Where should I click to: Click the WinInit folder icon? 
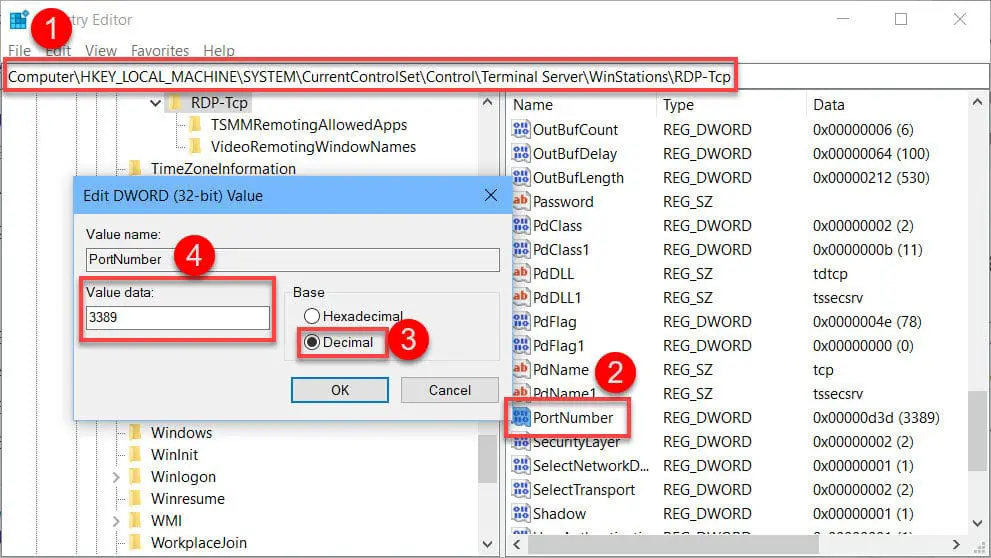135,454
